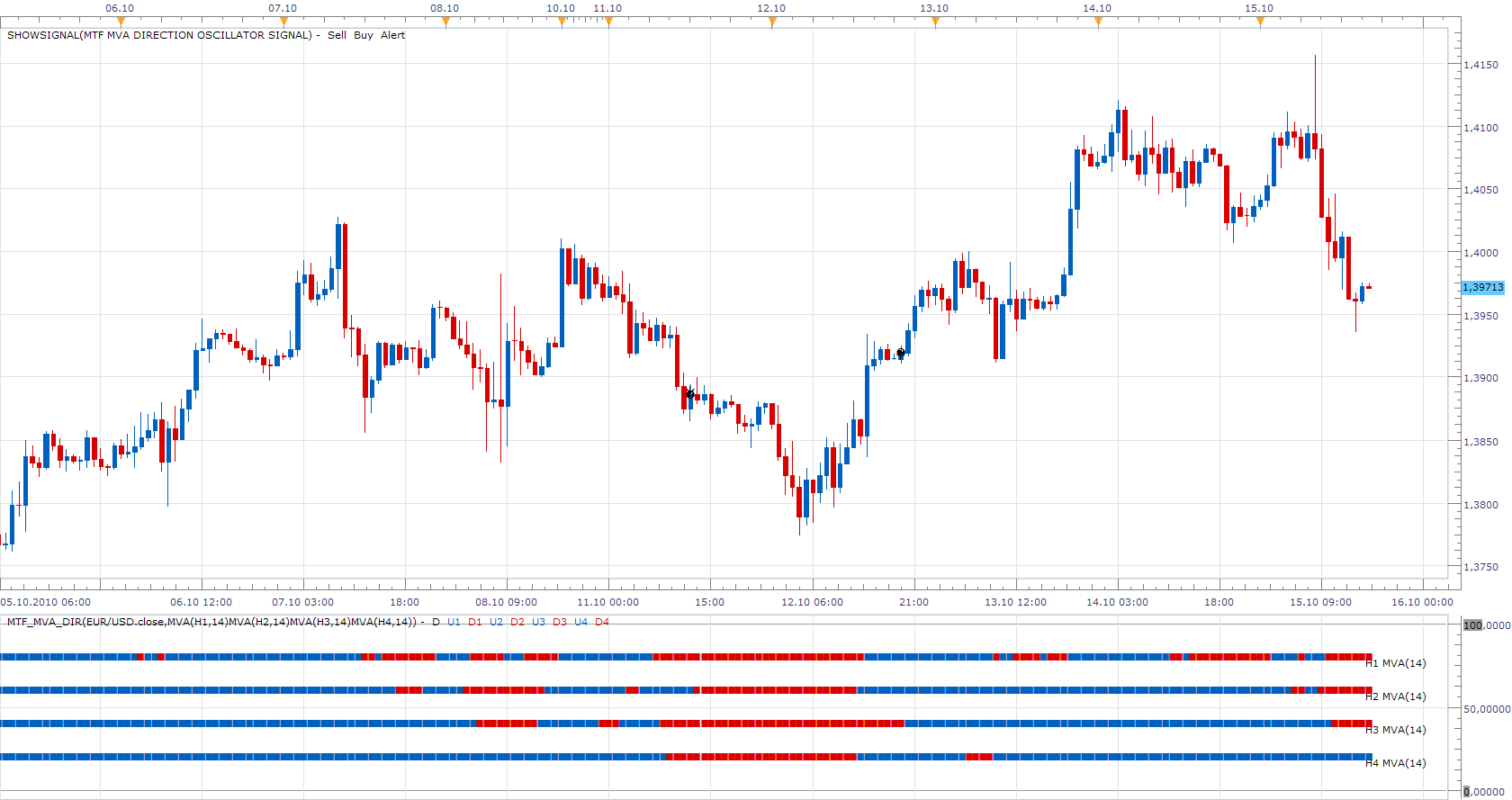This screenshot has height=800, width=1512.
Task: Click the H2 MVA(14) row label
Action: pyautogui.click(x=1396, y=697)
